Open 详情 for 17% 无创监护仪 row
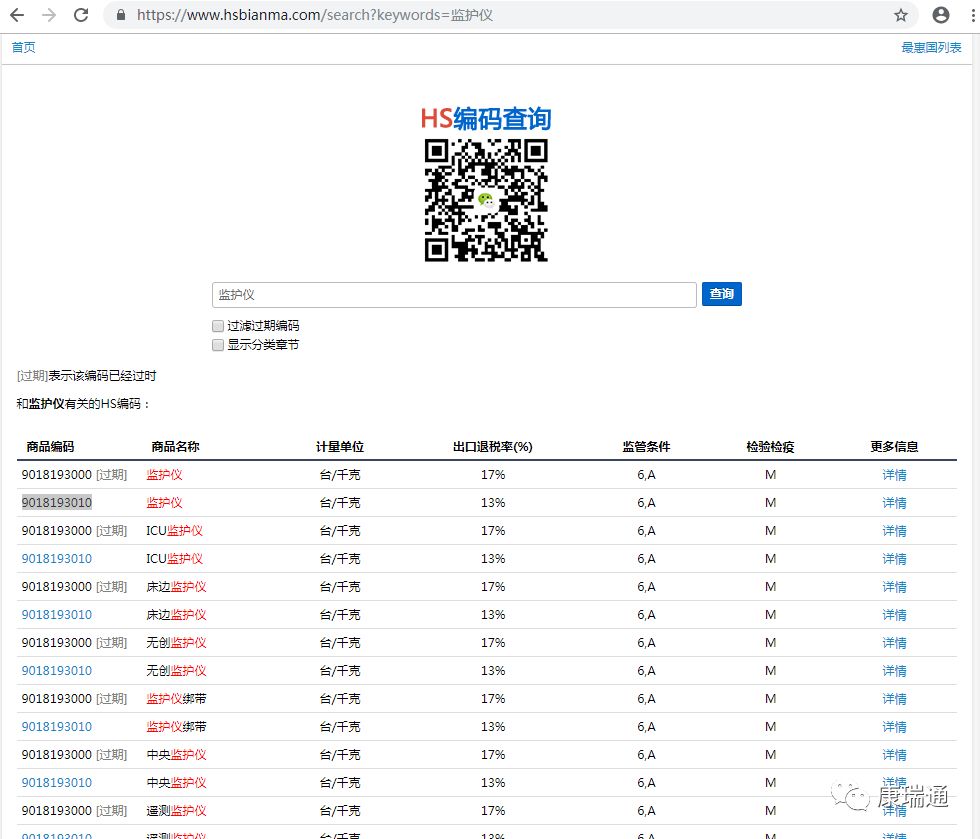This screenshot has height=839, width=980. [894, 643]
